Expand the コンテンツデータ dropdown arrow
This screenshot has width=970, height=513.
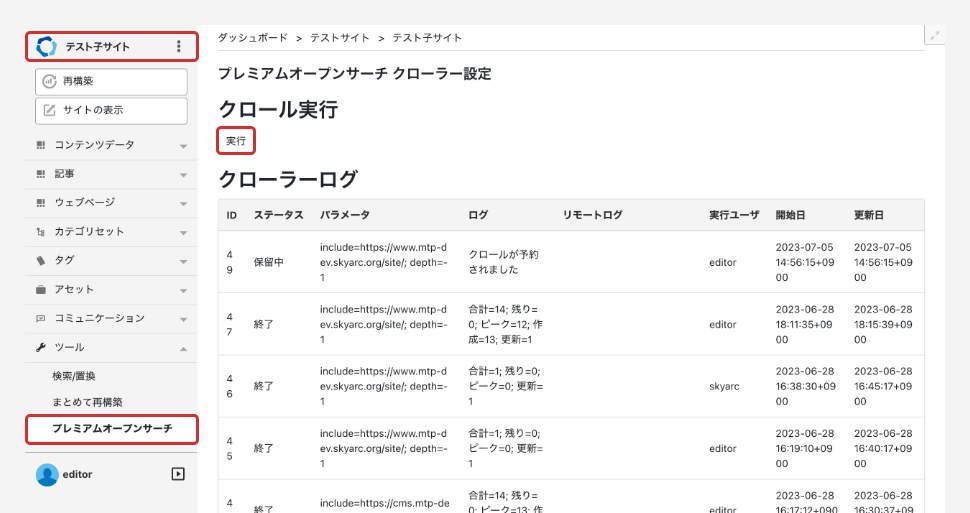183,146
